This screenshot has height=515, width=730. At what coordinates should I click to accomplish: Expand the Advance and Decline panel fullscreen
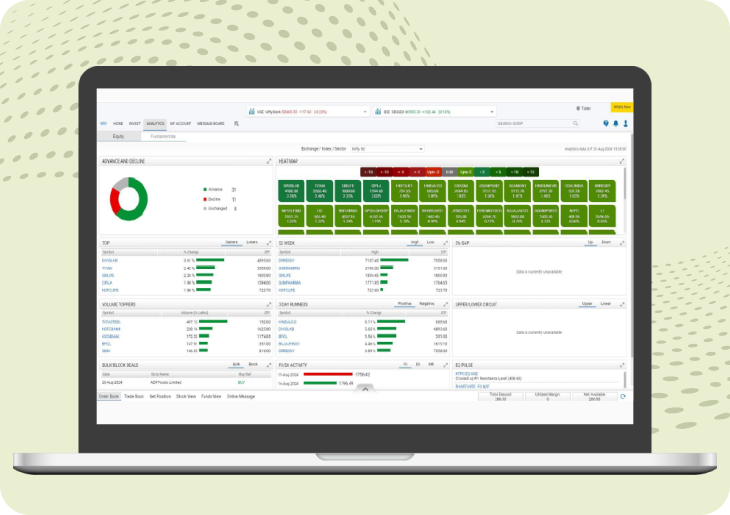(268, 161)
